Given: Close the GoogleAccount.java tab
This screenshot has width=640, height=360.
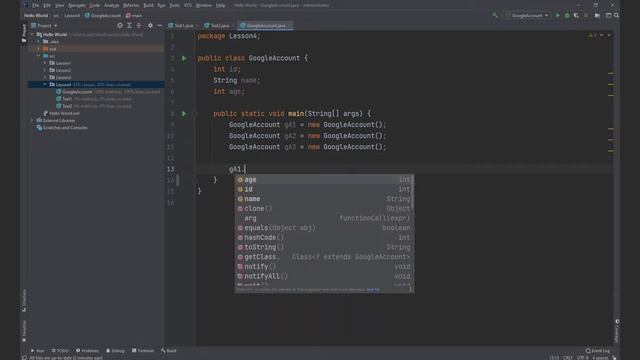Looking at the screenshot, I should point(289,26).
